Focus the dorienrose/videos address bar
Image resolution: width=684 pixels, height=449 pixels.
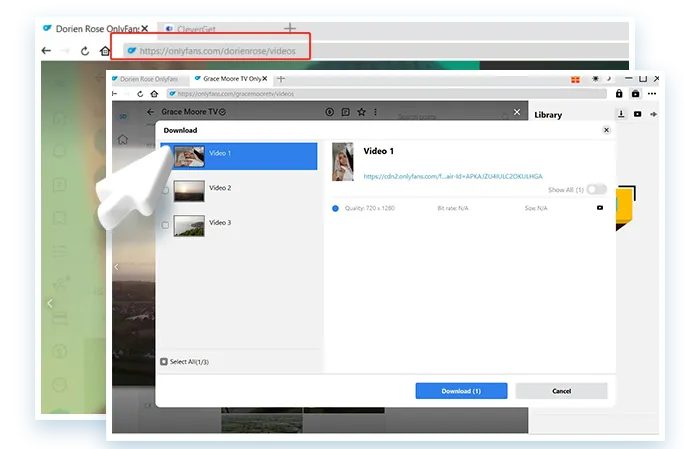click(x=217, y=51)
